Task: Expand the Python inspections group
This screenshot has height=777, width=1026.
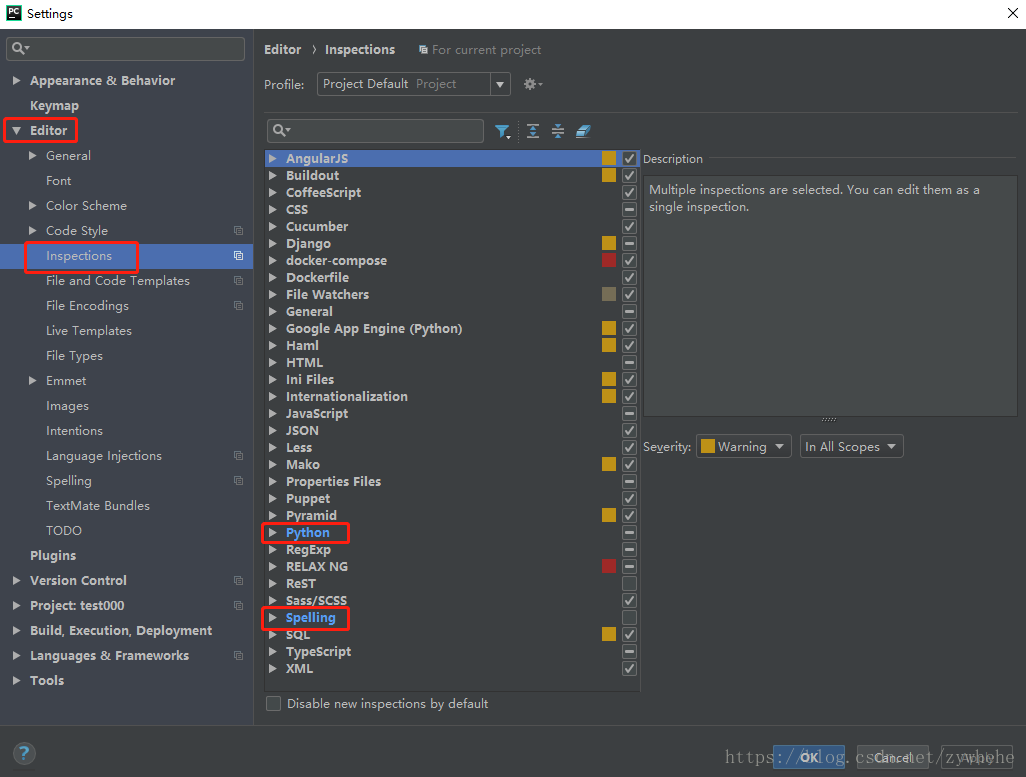Action: tap(273, 533)
